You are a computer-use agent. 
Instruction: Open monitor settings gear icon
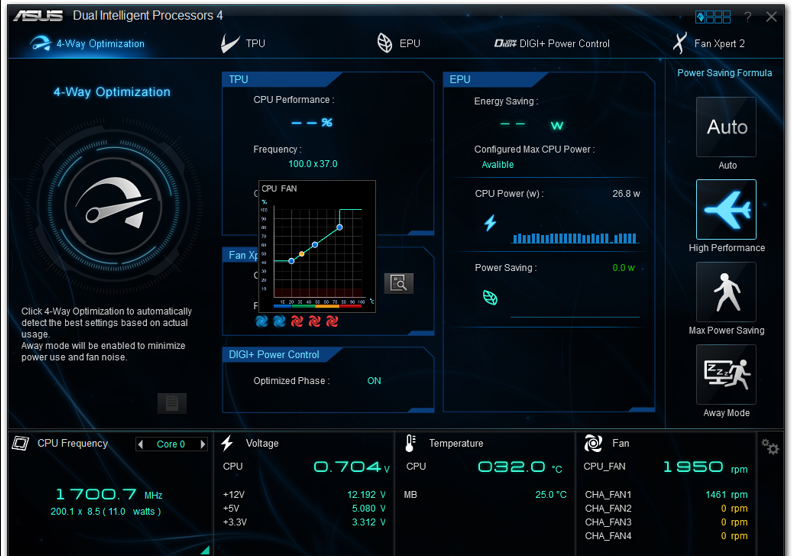click(x=770, y=446)
